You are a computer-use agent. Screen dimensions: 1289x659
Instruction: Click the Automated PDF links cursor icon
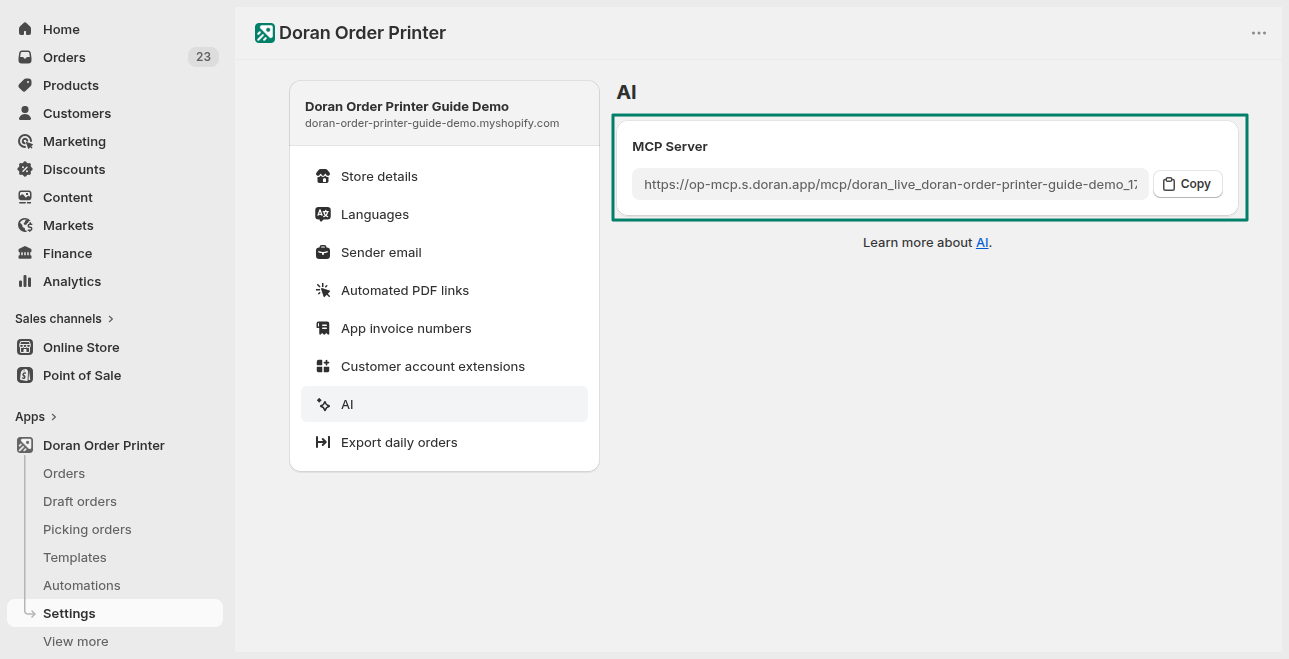[x=323, y=290]
